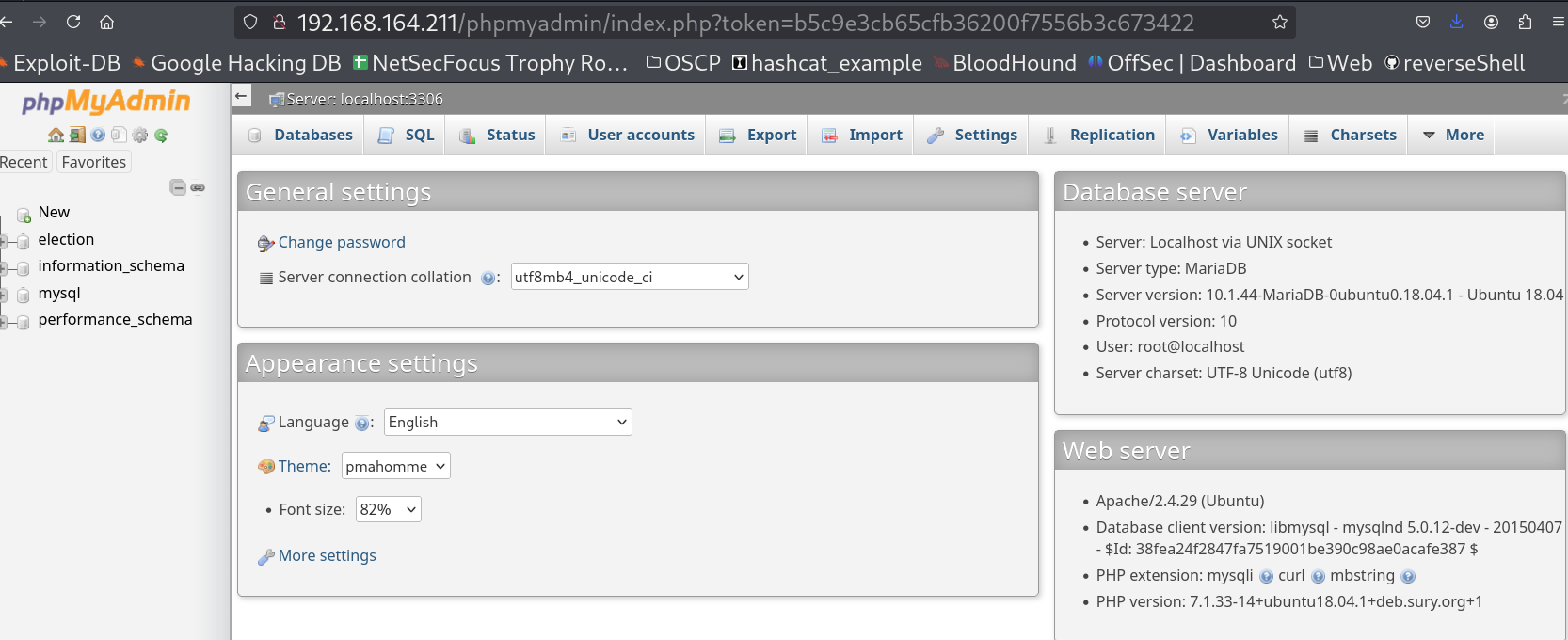Open the User accounts tab
Screen dimensions: 1568x640
point(628,136)
